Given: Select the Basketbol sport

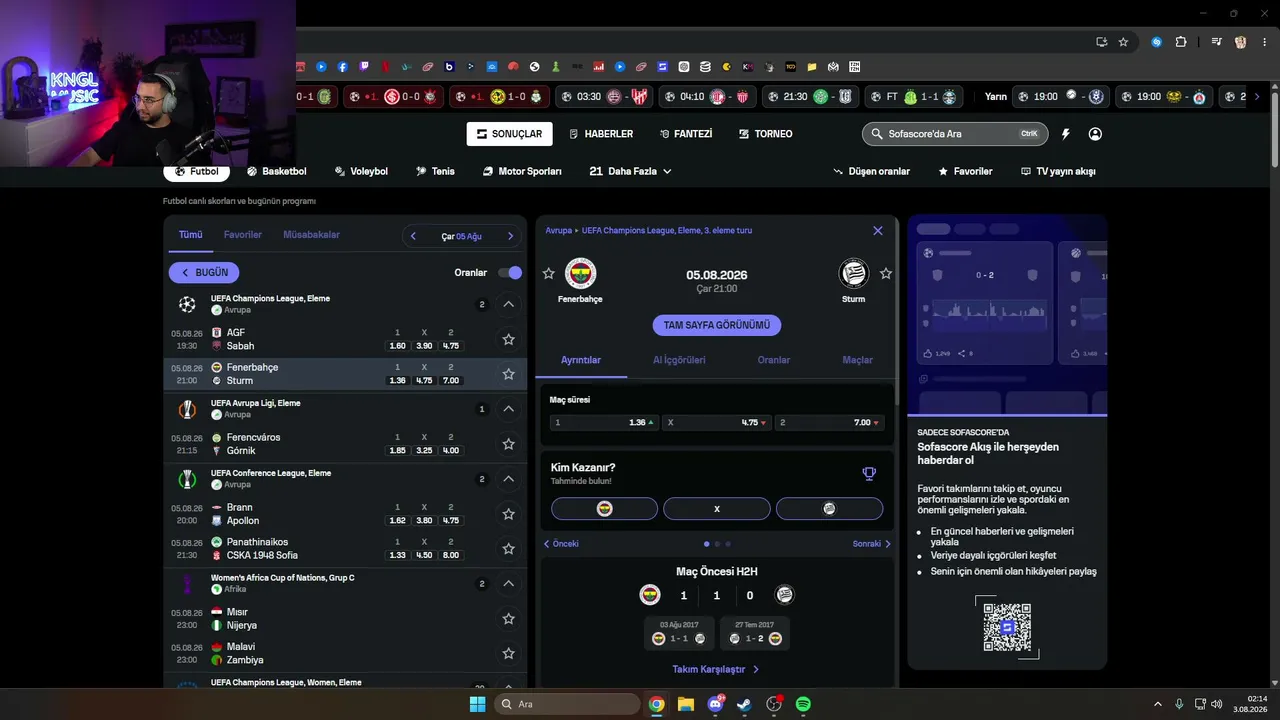Looking at the screenshot, I should tap(277, 171).
